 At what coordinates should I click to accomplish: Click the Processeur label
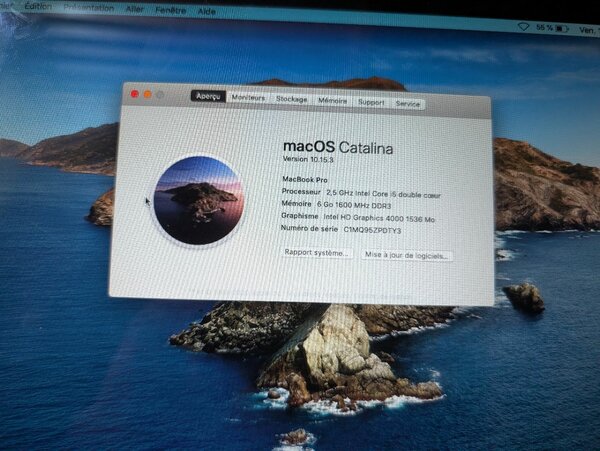click(x=301, y=191)
